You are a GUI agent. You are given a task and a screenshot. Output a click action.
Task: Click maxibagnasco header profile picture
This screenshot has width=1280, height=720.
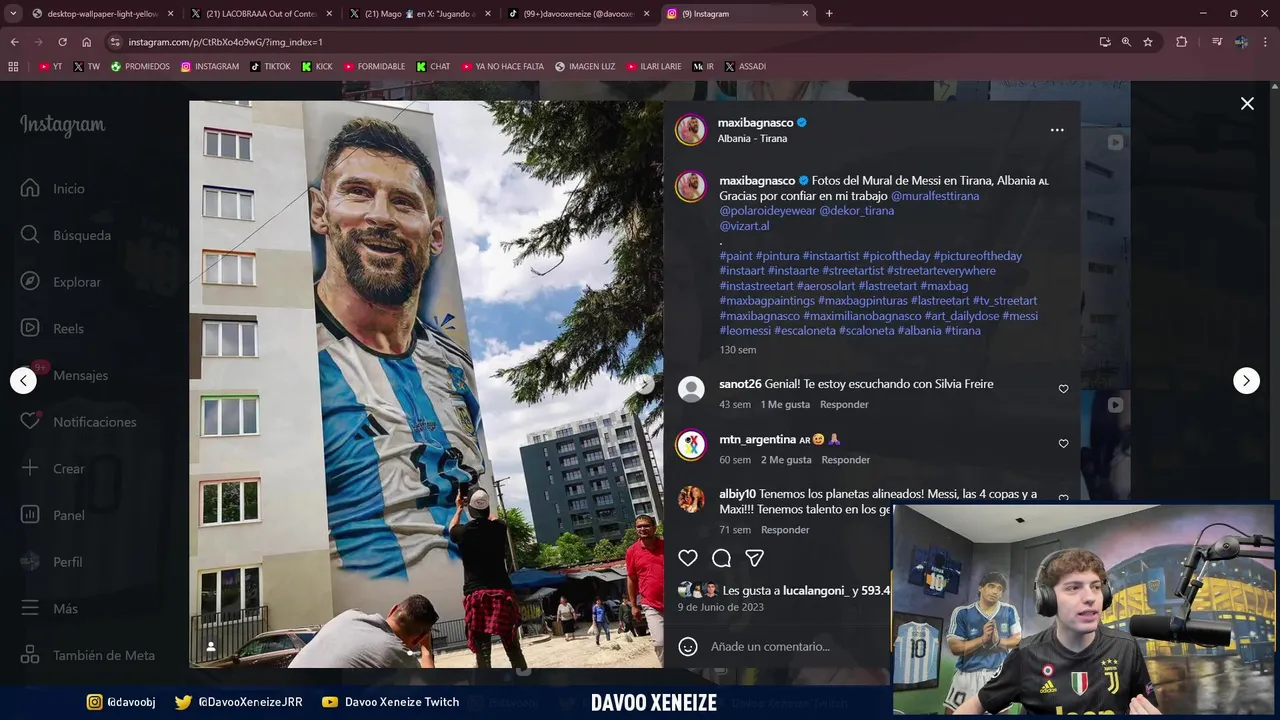(691, 130)
